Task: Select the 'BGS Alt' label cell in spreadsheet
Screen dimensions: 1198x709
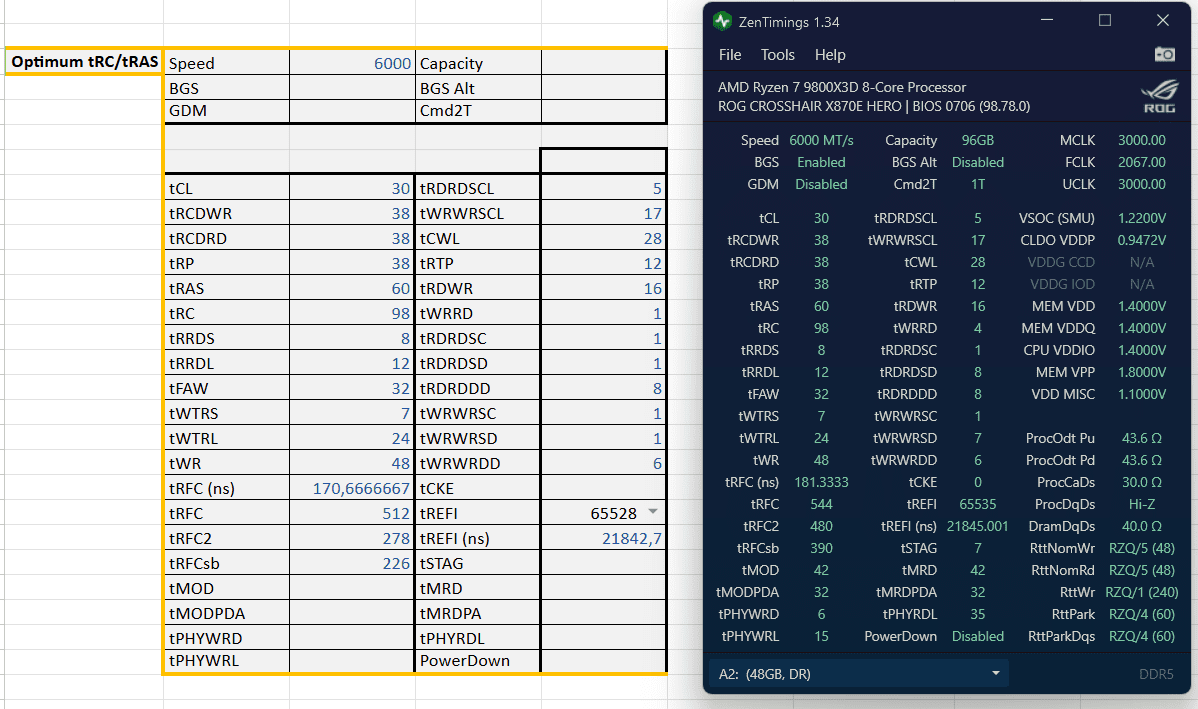Action: [x=478, y=88]
